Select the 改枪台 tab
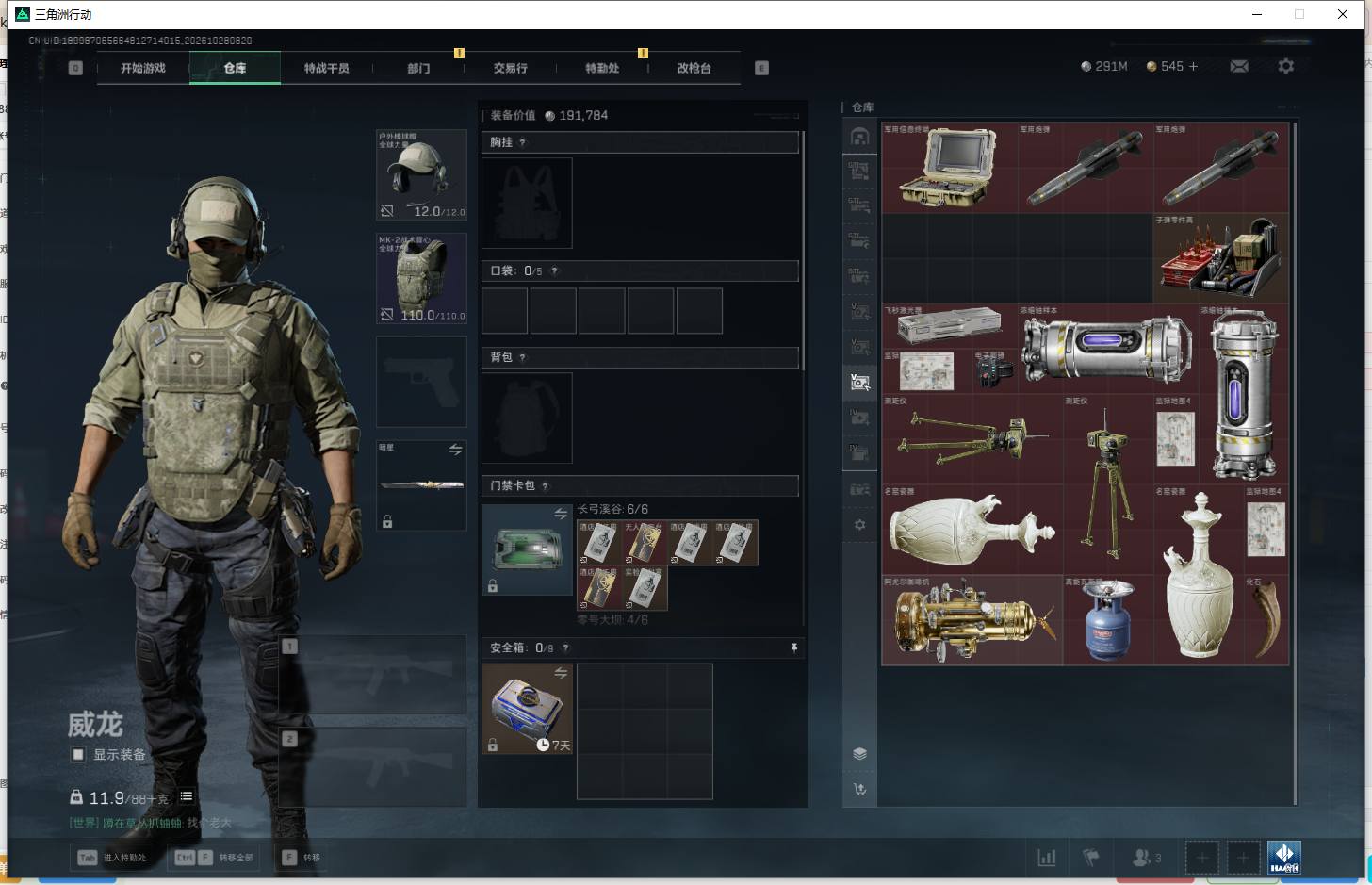 tap(694, 68)
